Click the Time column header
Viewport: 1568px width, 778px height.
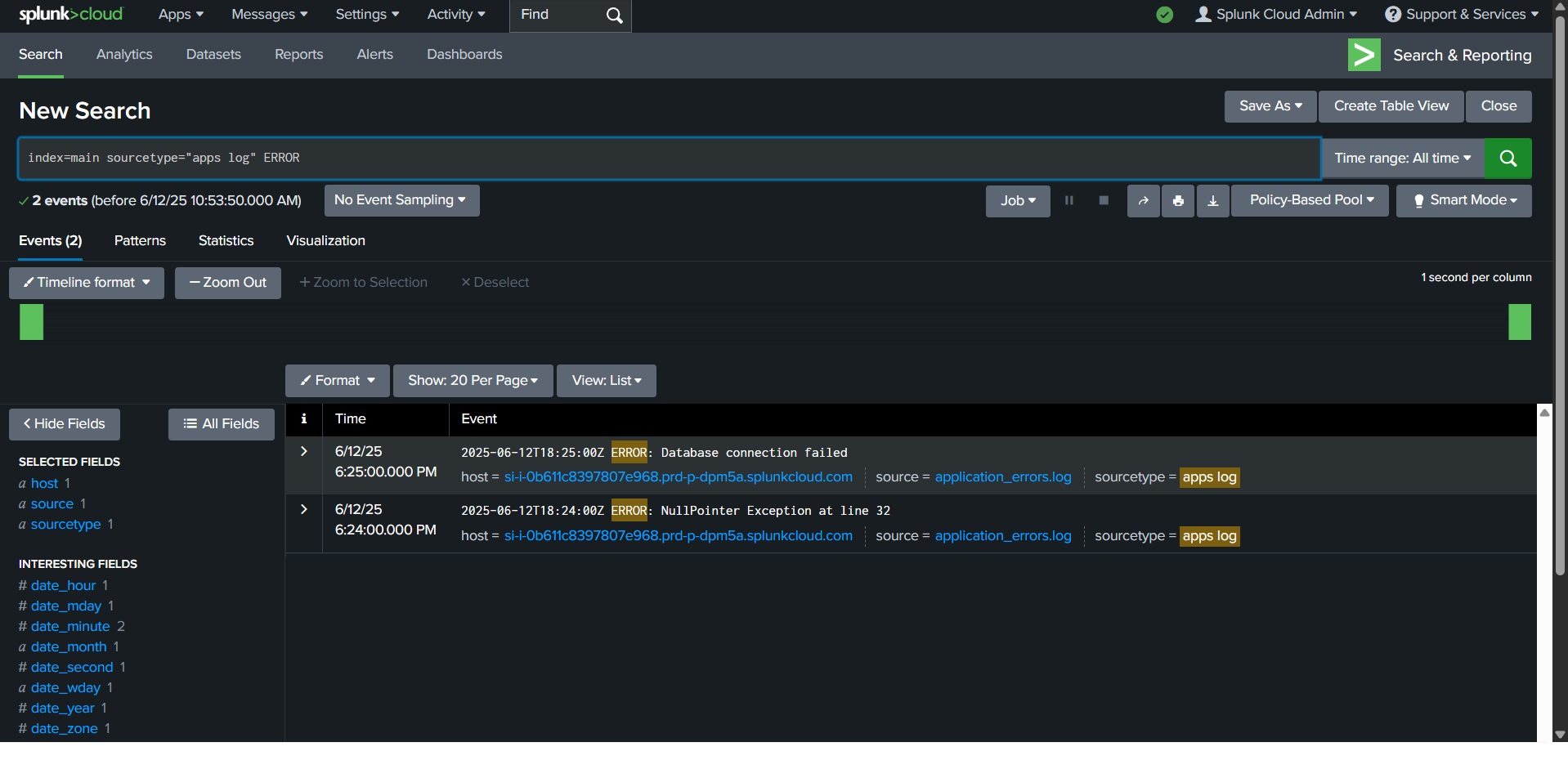pyautogui.click(x=351, y=419)
